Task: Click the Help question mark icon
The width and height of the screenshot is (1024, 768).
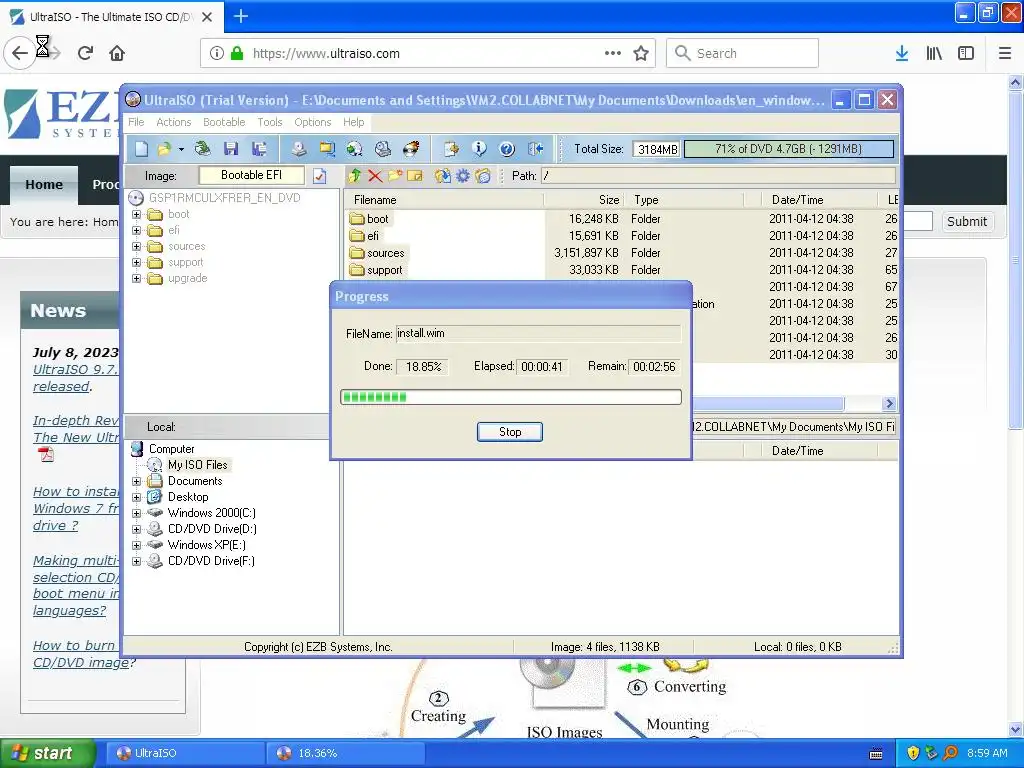Action: [507, 149]
